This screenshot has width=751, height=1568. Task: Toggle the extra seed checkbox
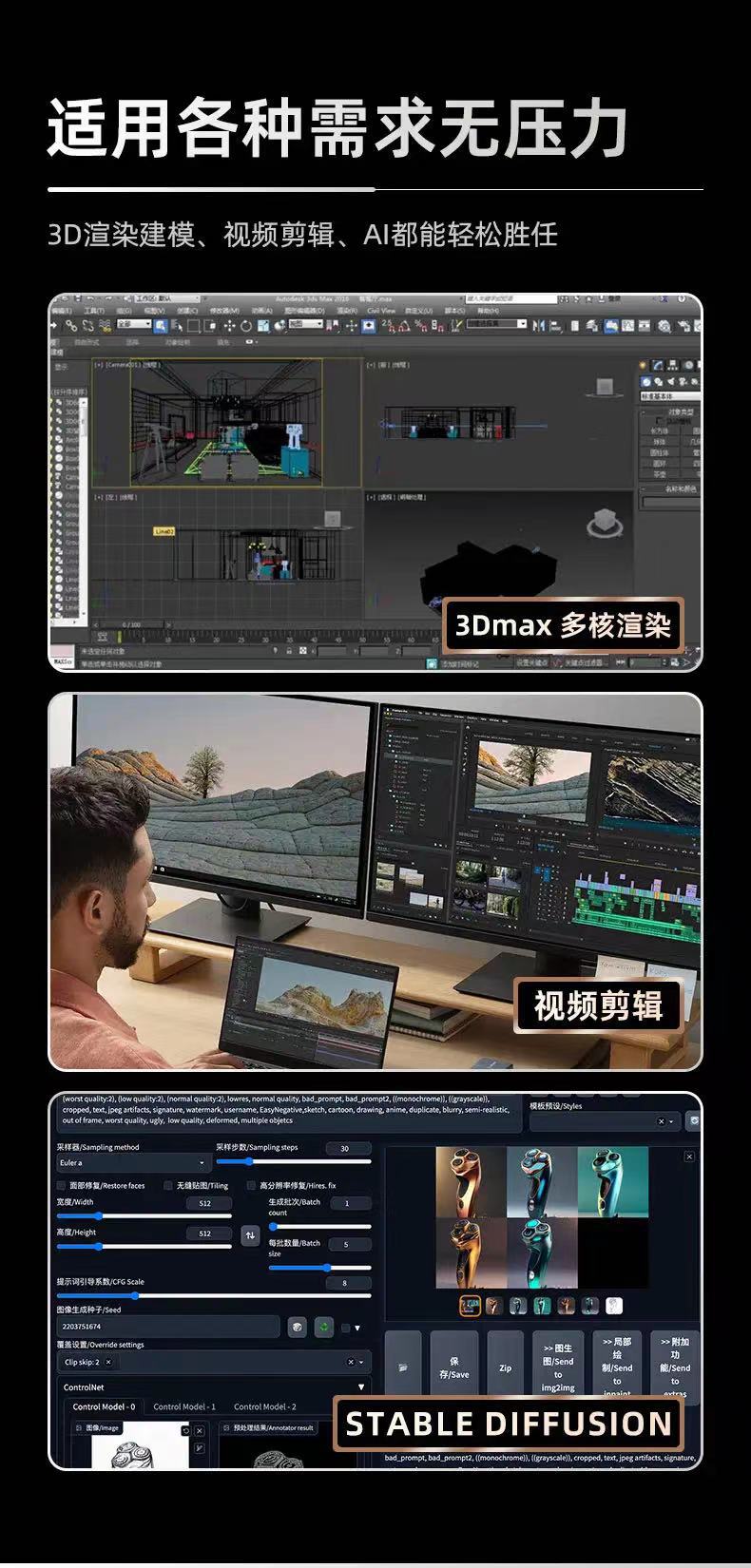click(346, 1328)
